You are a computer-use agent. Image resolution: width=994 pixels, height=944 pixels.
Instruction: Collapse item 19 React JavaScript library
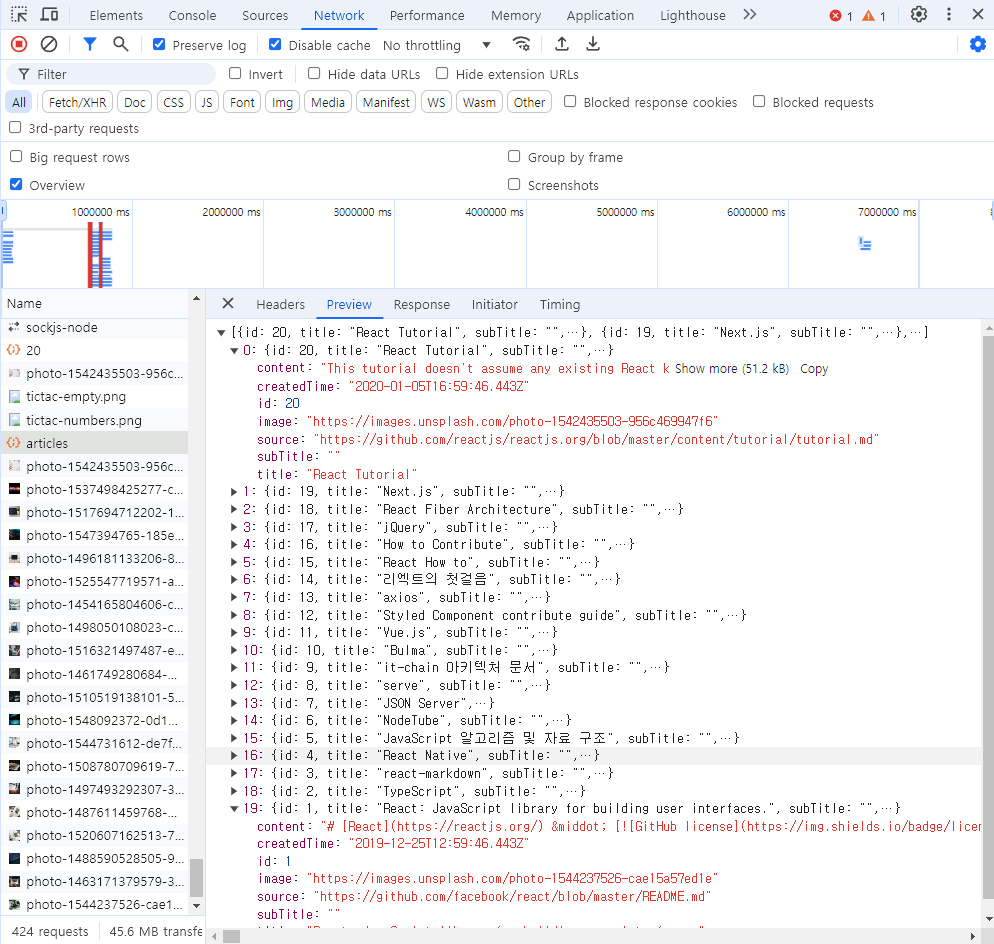click(234, 809)
